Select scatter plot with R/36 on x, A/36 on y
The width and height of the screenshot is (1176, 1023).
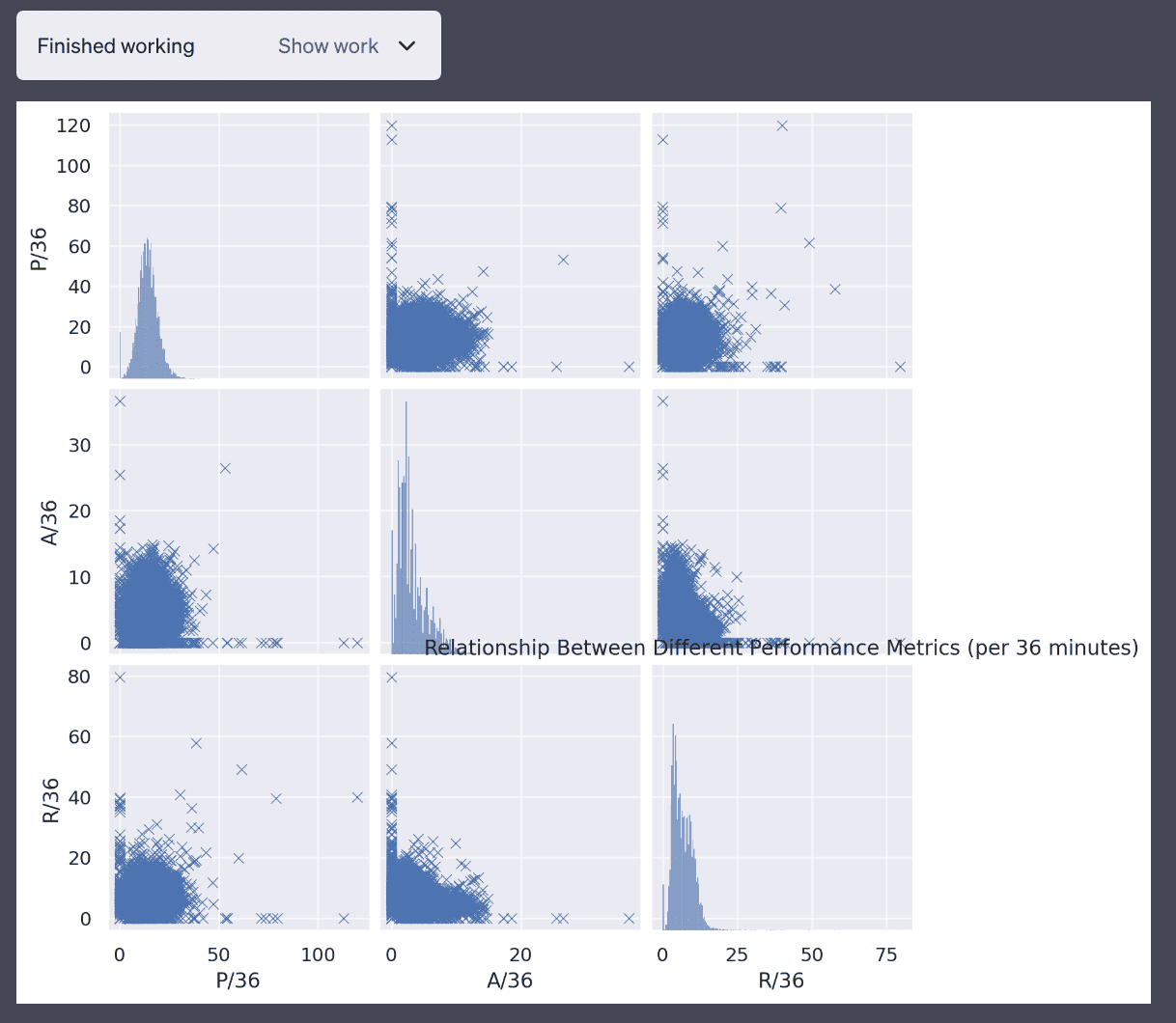point(782,521)
